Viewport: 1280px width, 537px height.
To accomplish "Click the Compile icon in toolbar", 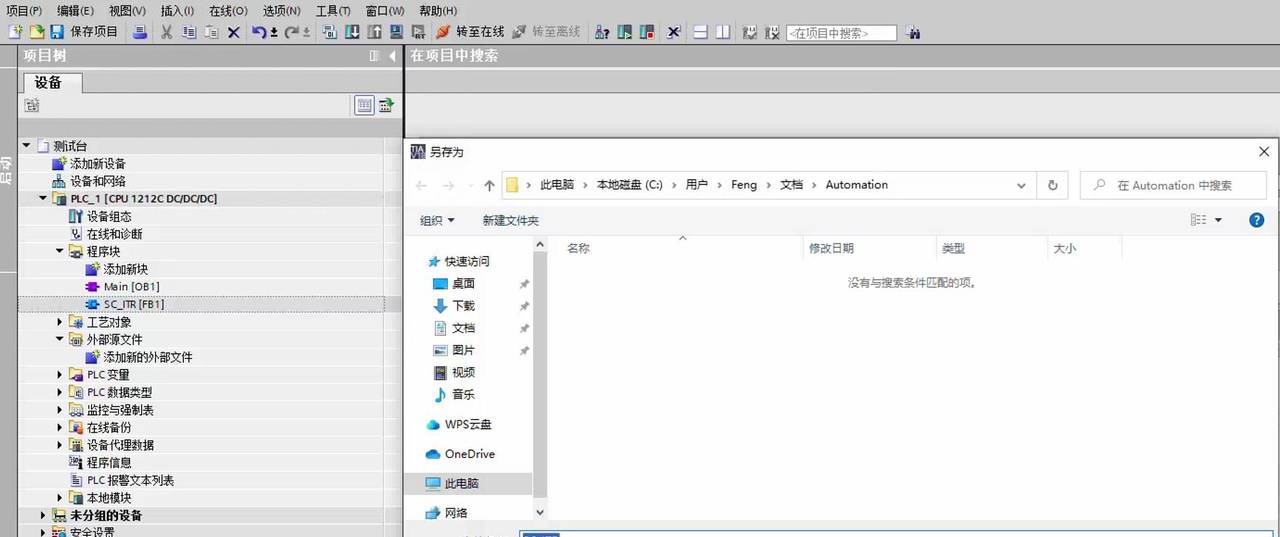I will 331,32.
